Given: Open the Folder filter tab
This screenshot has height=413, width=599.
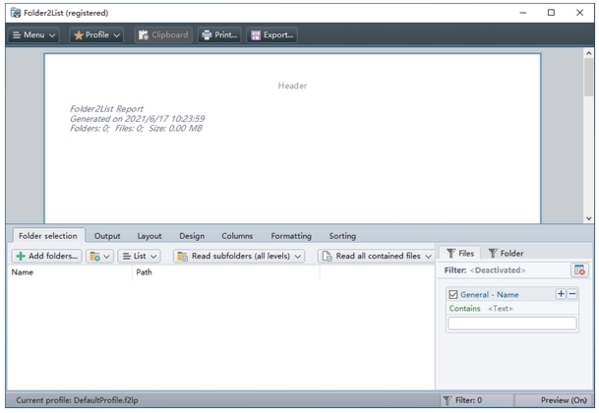Looking at the screenshot, I should click(x=506, y=253).
